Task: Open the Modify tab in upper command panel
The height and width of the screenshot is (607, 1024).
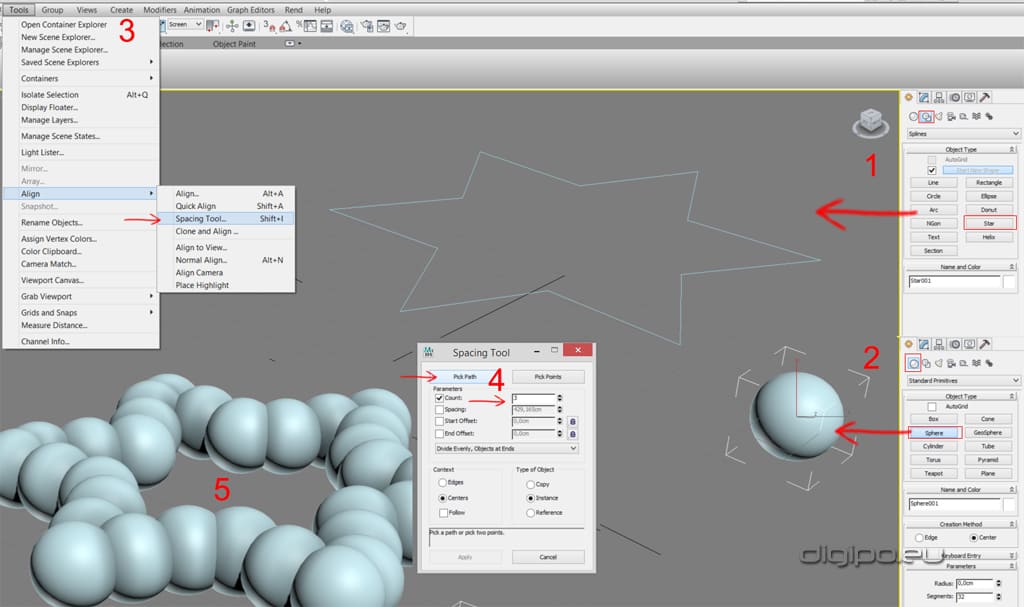Action: 924,97
